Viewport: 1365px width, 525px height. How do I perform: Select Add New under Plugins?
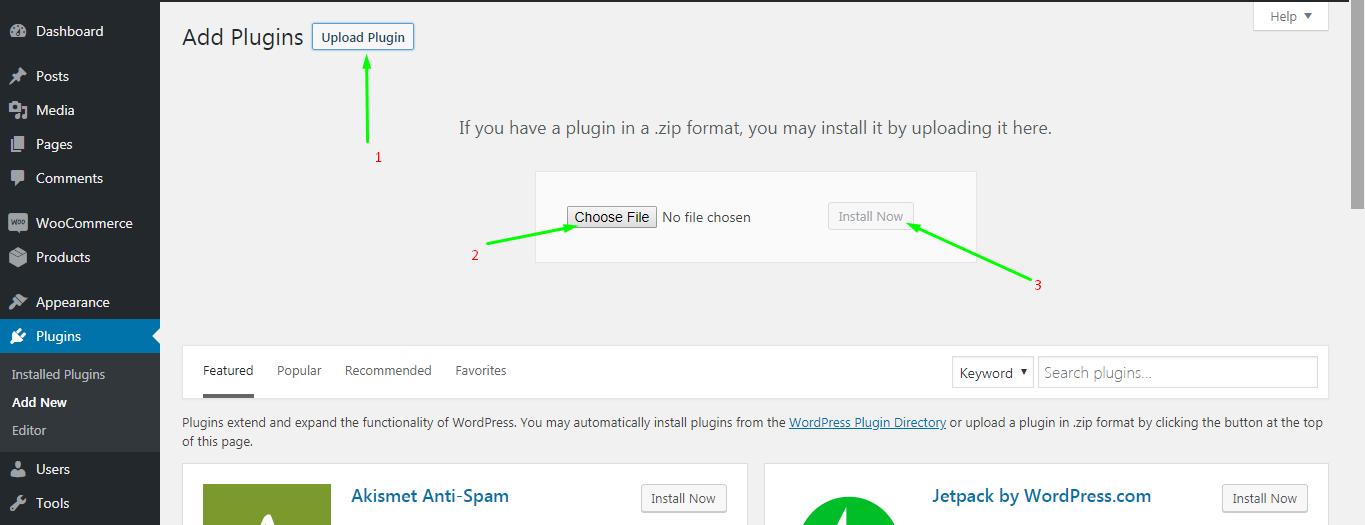(39, 402)
